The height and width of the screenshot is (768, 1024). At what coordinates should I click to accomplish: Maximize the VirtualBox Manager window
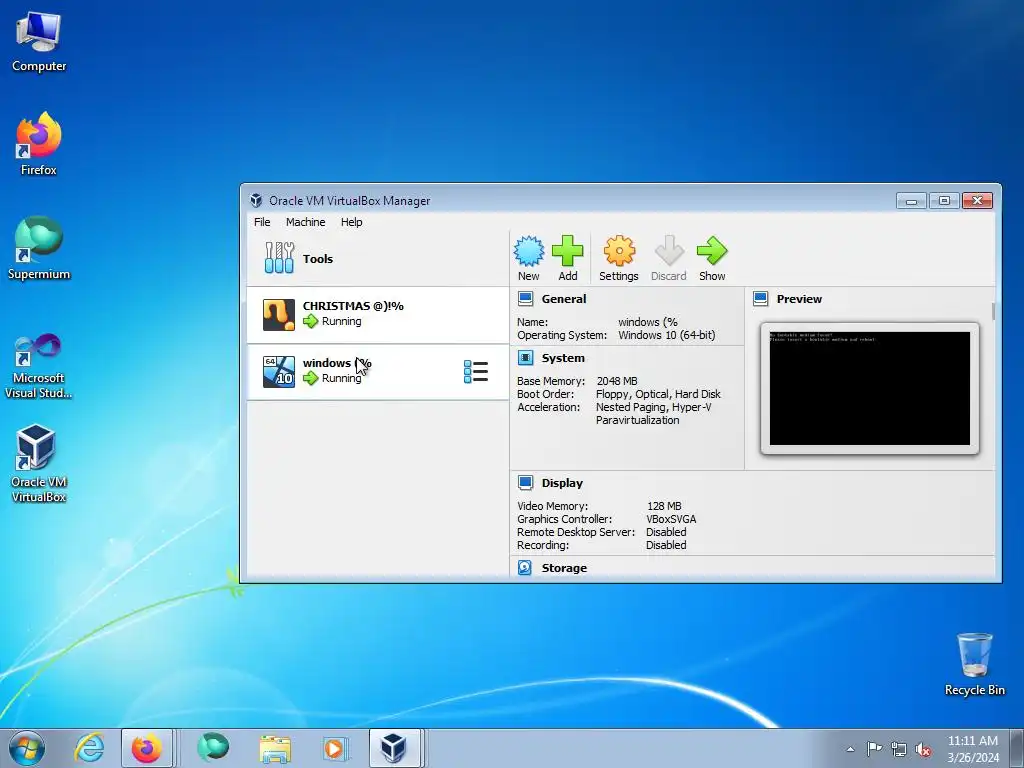click(x=944, y=200)
